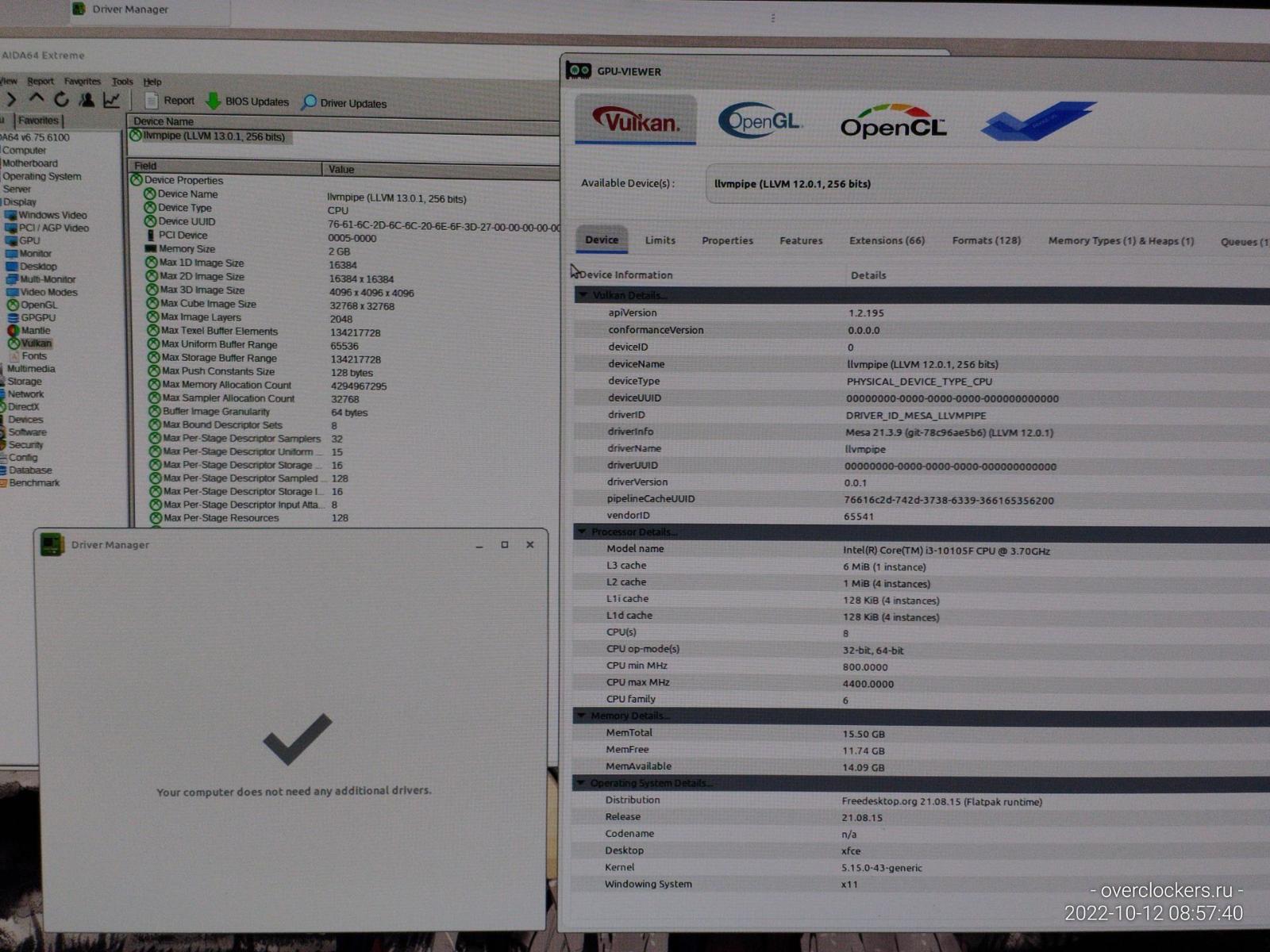The image size is (1270, 952).
Task: Switch to the Properties tab in GPU-Viewer
Action: coord(727,240)
